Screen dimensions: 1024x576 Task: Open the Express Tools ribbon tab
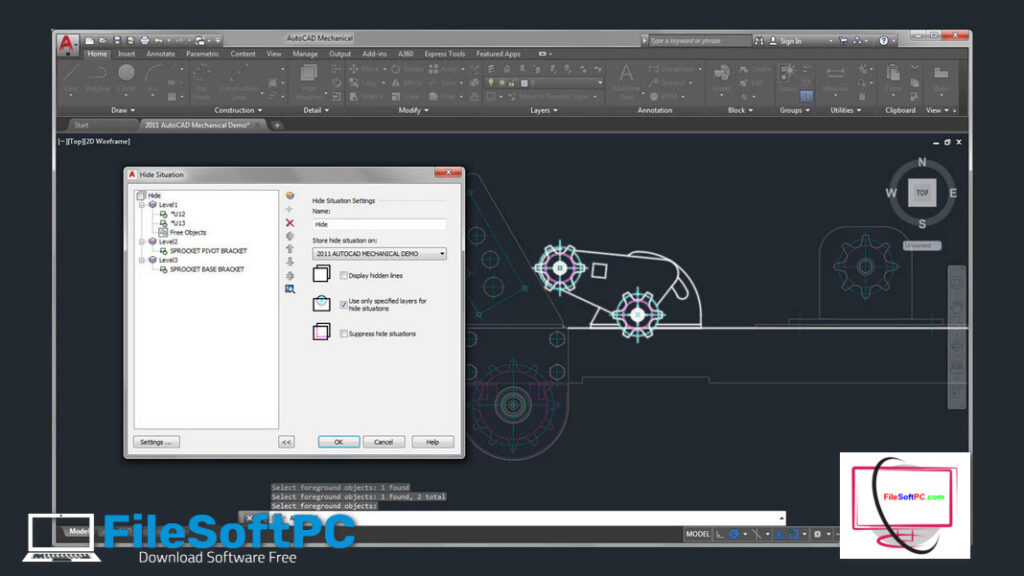tap(445, 54)
